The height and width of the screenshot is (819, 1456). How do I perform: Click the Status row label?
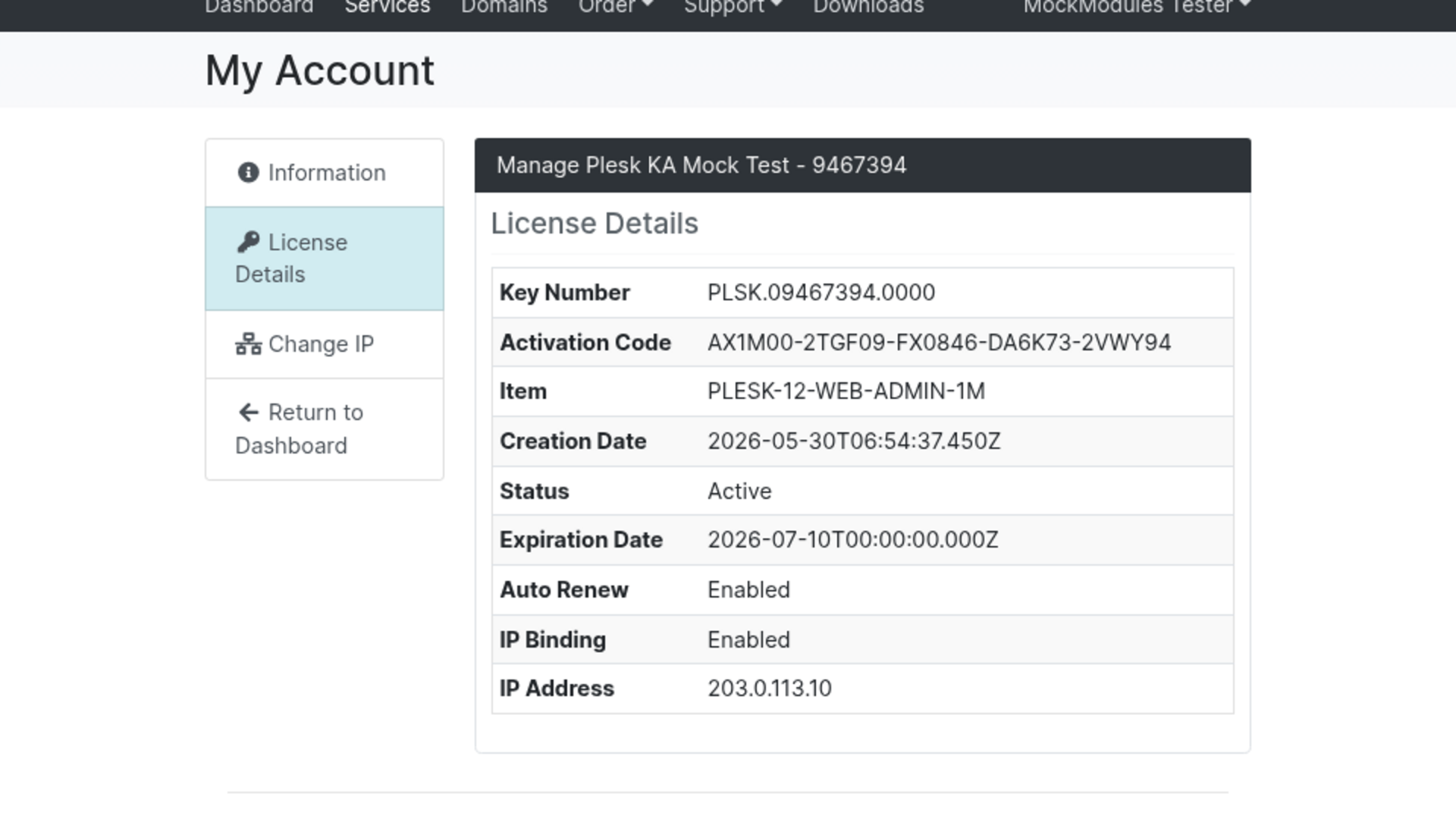tap(534, 491)
